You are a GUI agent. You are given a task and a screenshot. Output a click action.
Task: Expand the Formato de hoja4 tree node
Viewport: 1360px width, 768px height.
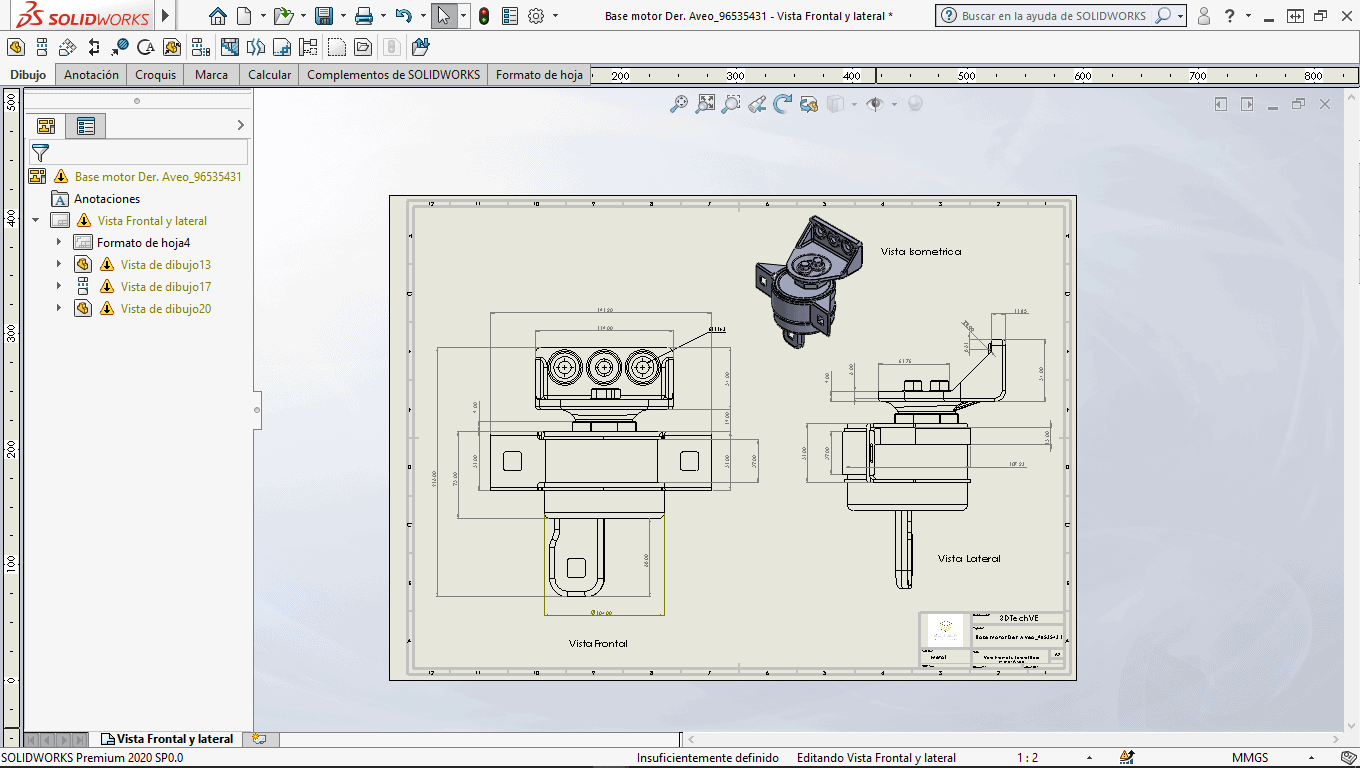(x=59, y=243)
